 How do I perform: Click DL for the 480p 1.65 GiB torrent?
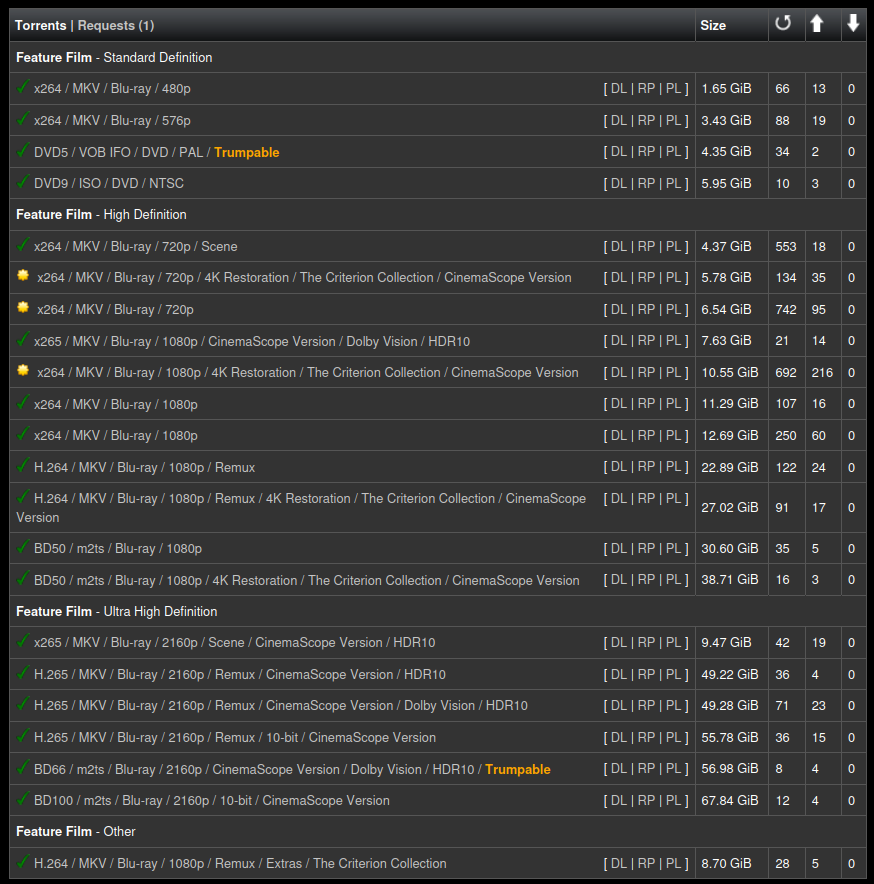(619, 89)
